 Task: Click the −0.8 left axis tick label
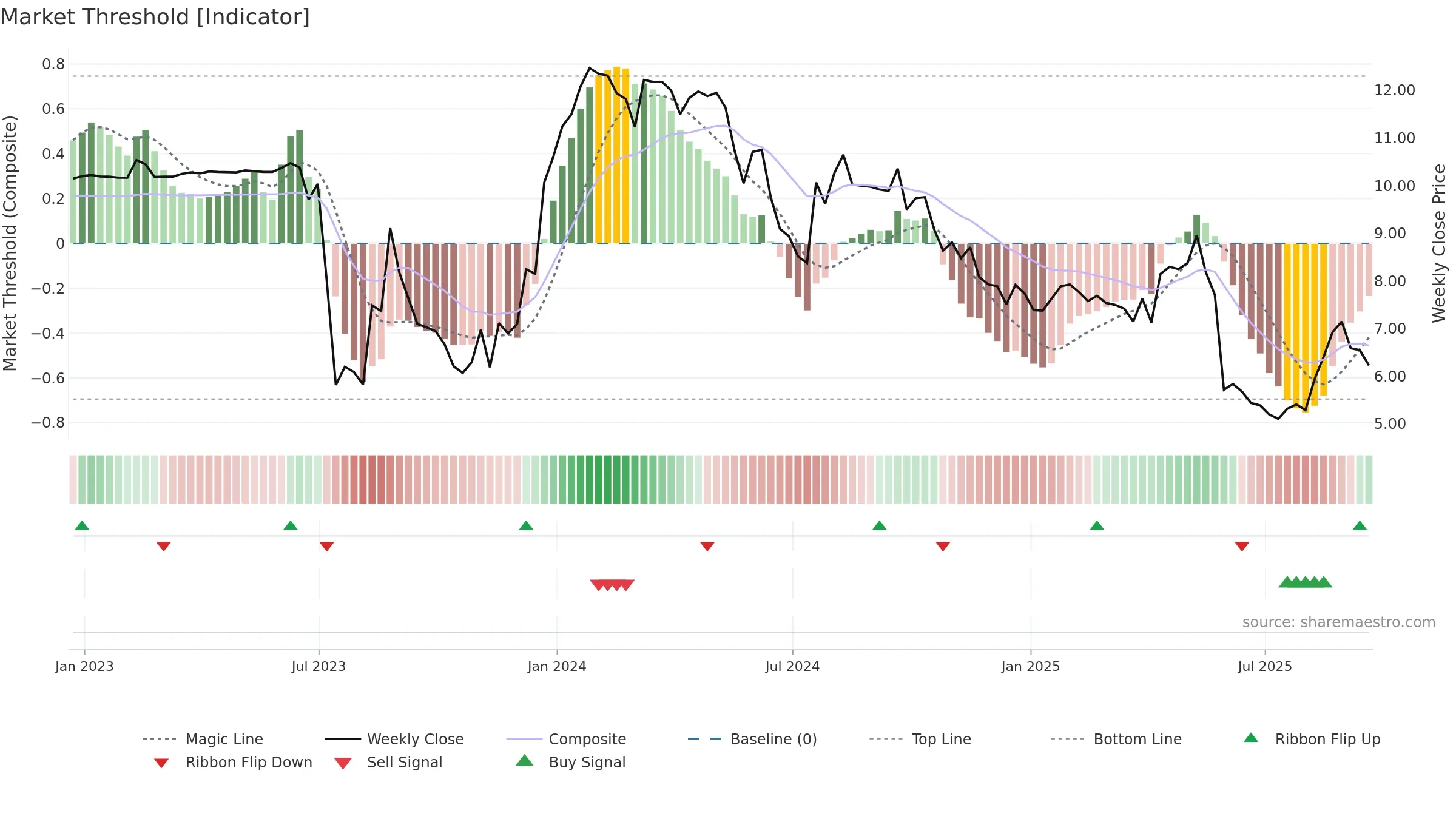click(48, 423)
